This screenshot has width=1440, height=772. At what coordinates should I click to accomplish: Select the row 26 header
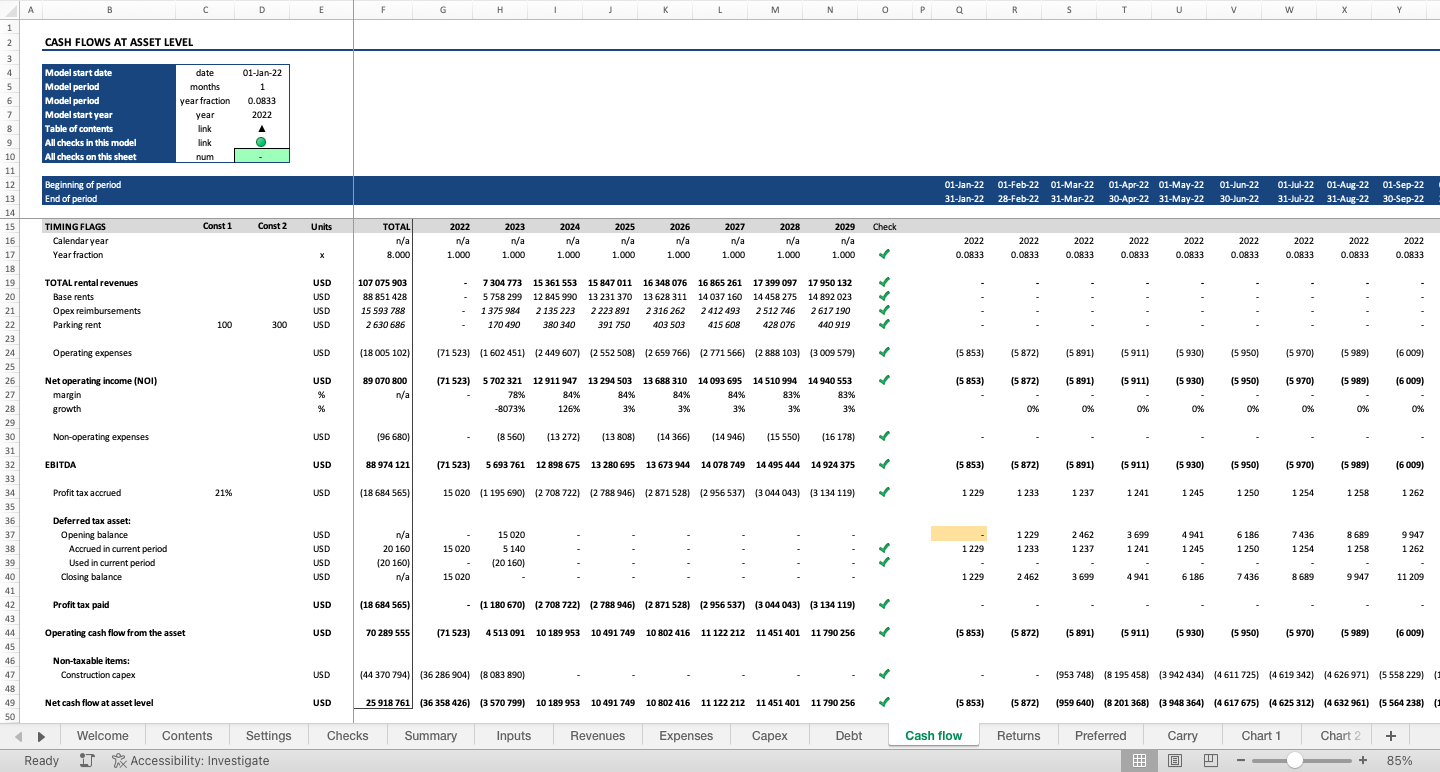[8, 381]
